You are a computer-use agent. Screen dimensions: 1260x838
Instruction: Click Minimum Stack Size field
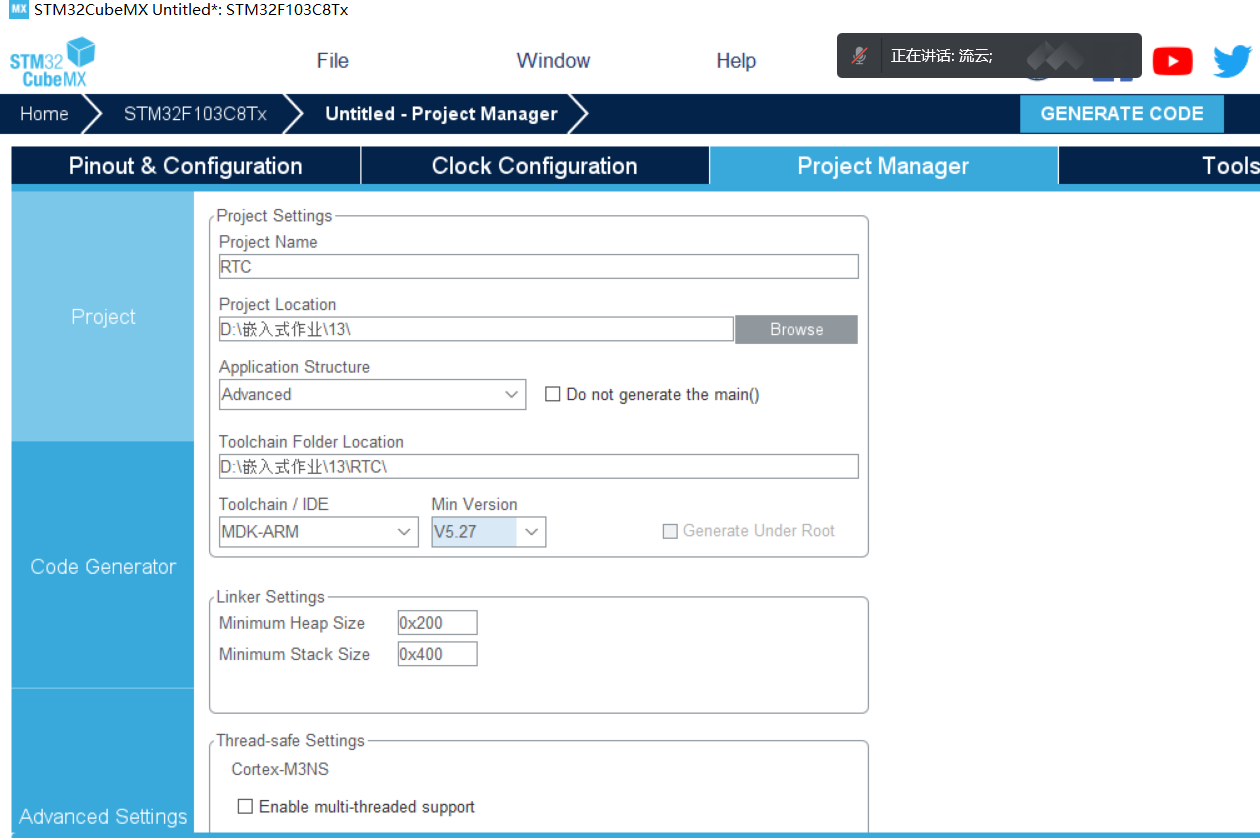click(x=437, y=654)
